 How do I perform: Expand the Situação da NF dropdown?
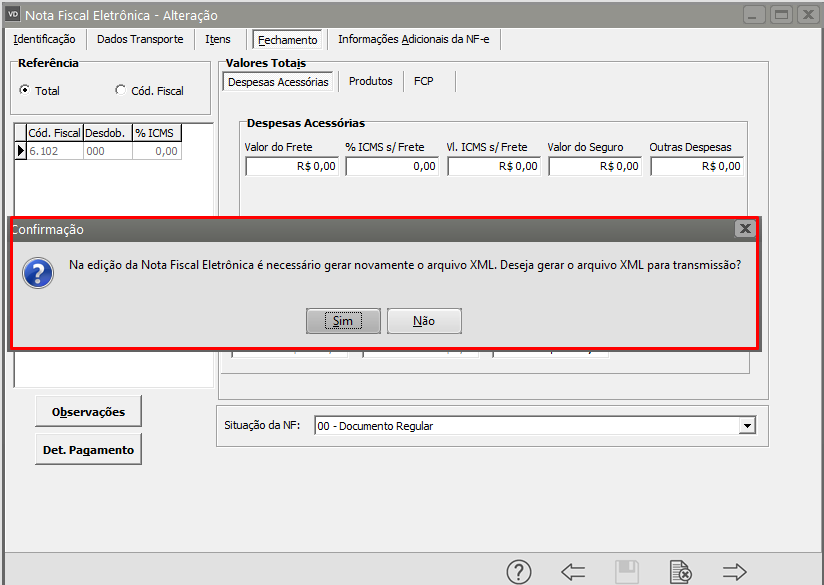tap(746, 426)
